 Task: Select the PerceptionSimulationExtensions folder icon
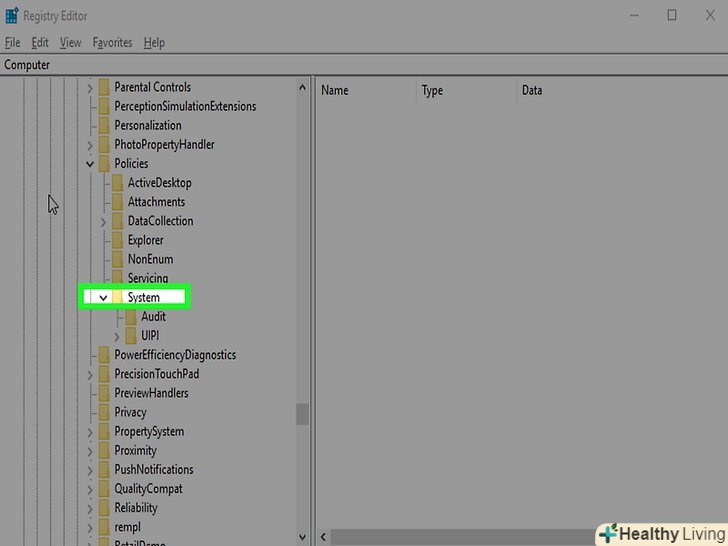[x=104, y=106]
